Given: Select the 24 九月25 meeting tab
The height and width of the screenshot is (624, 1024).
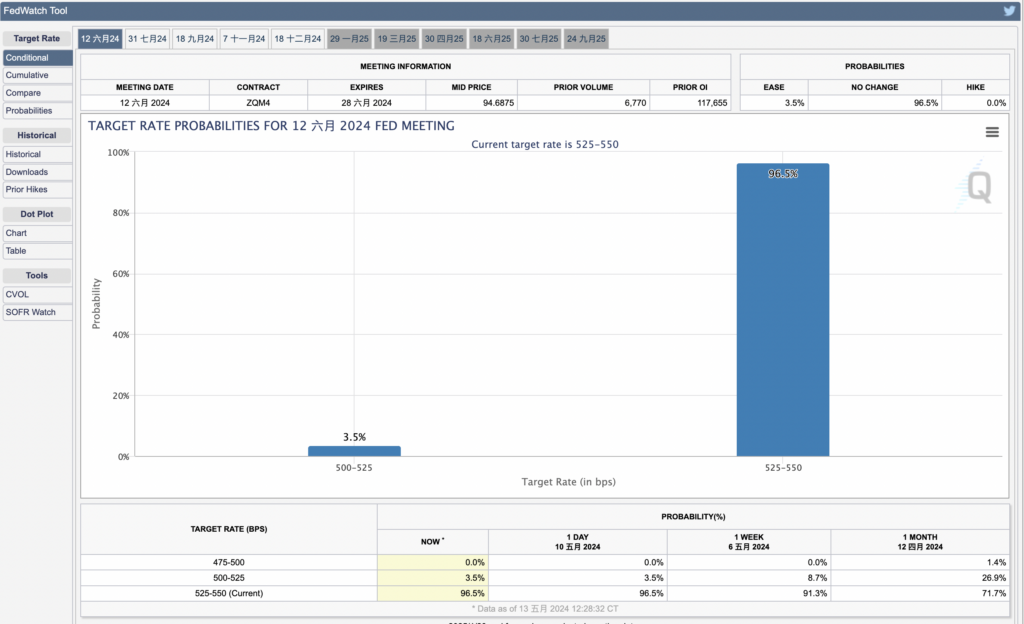Looking at the screenshot, I should pyautogui.click(x=586, y=39).
